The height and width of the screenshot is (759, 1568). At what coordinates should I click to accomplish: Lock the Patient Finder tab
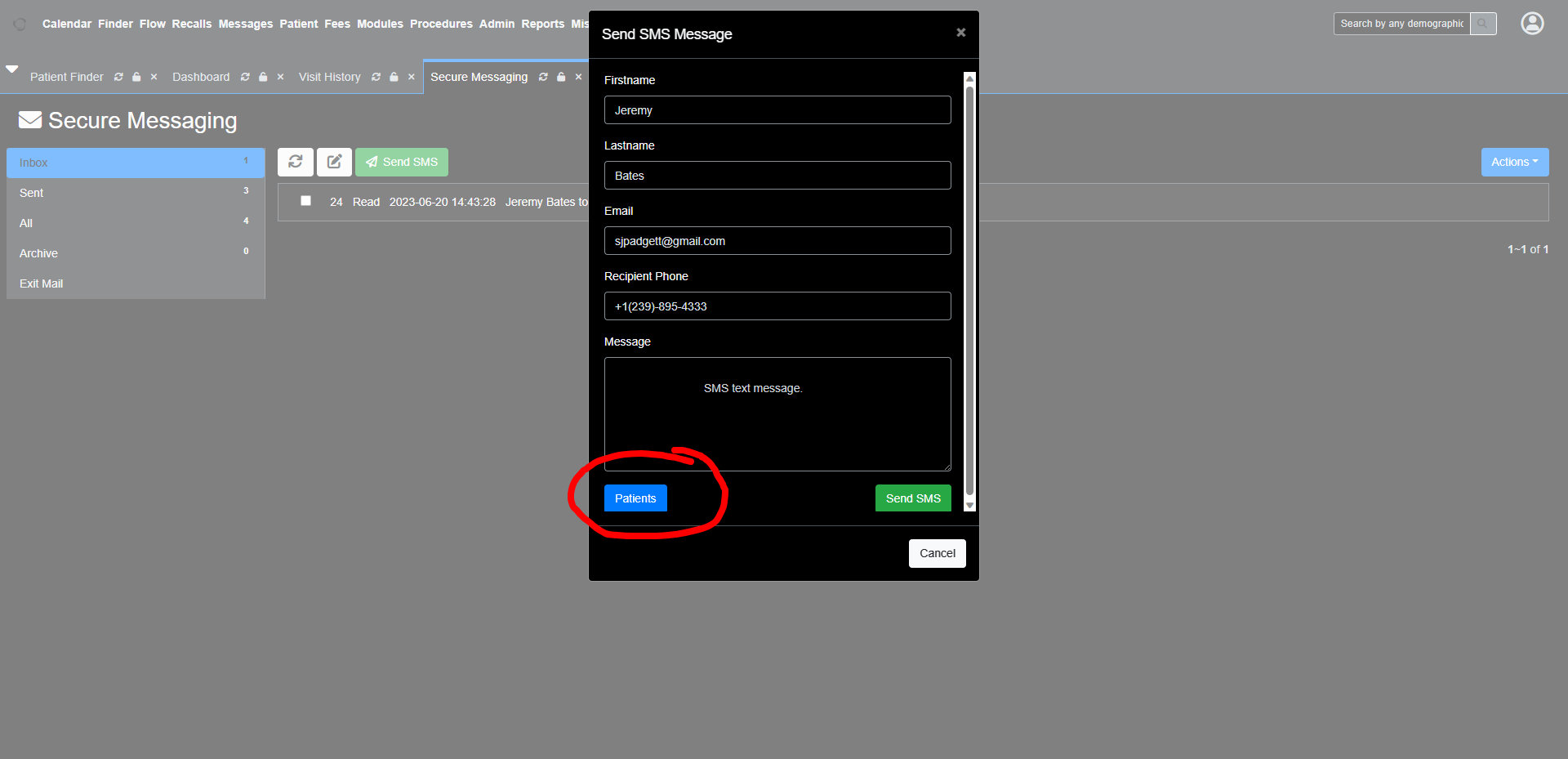click(x=136, y=77)
